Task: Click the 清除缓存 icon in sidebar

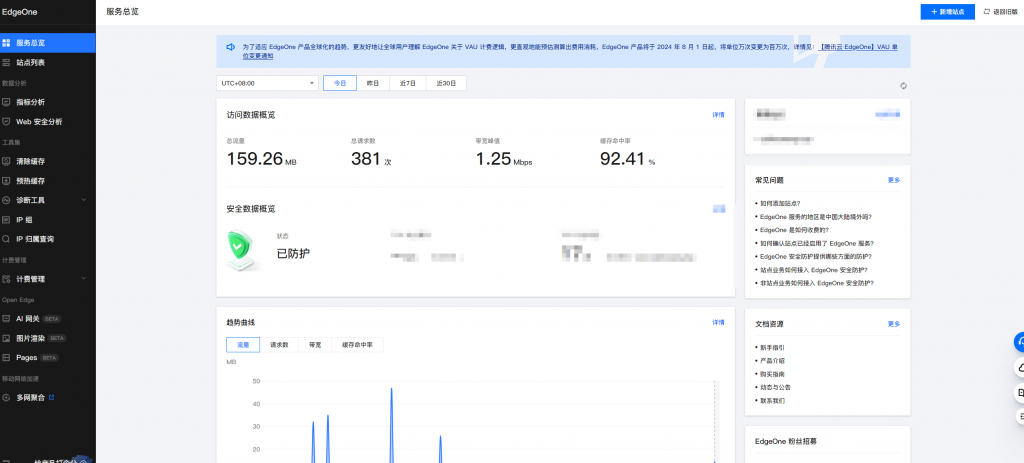Action: tap(6, 161)
